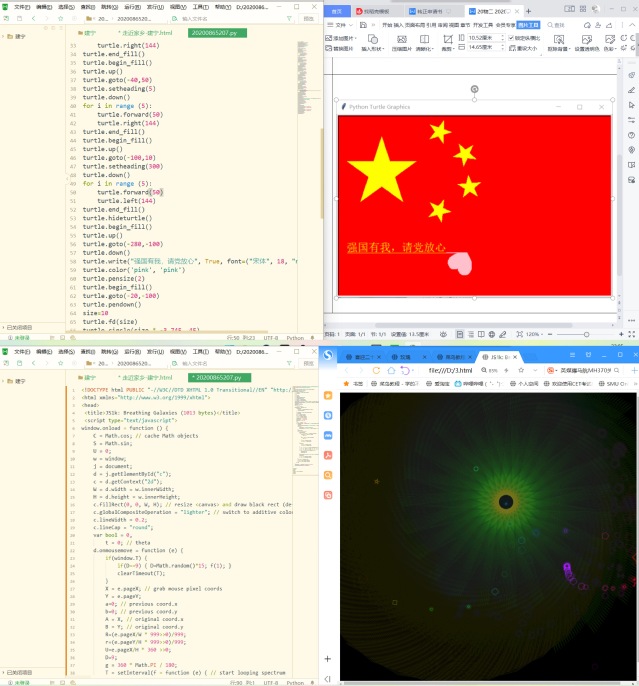Click the file:///D:/3.html address bar
Image resolution: width=639 pixels, height=686 pixels.
450,370
